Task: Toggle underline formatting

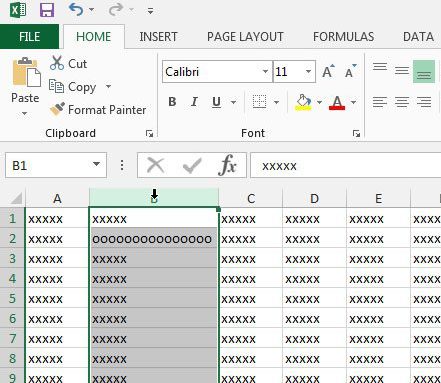Action: click(x=216, y=102)
